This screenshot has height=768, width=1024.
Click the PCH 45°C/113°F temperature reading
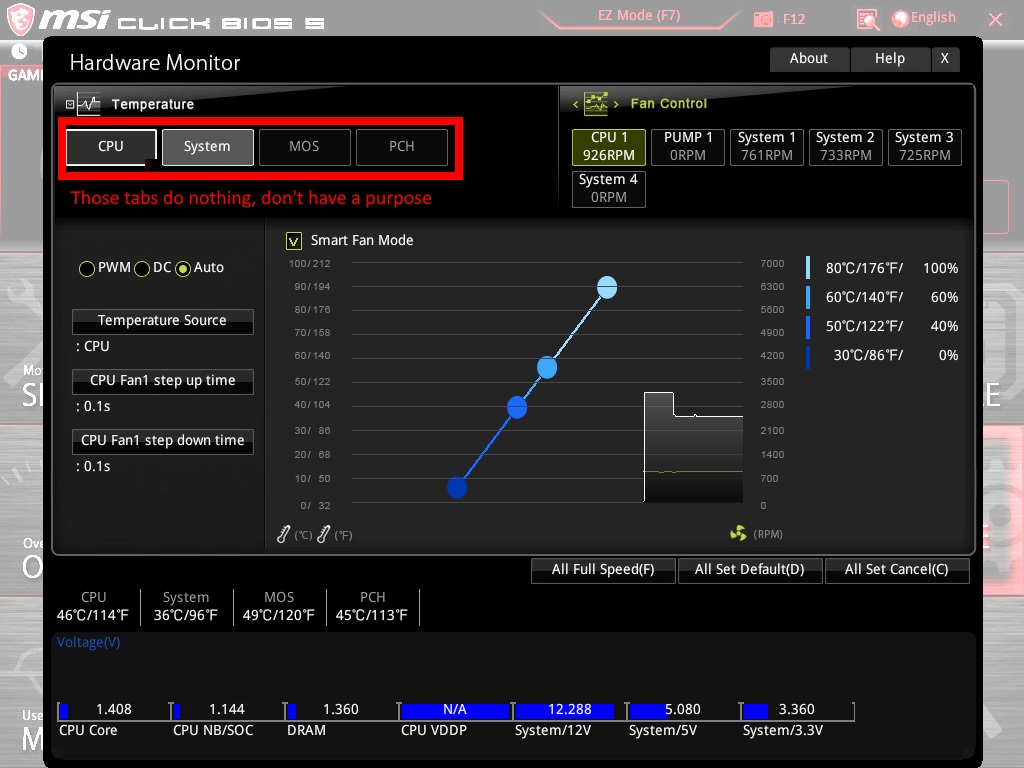(x=372, y=607)
